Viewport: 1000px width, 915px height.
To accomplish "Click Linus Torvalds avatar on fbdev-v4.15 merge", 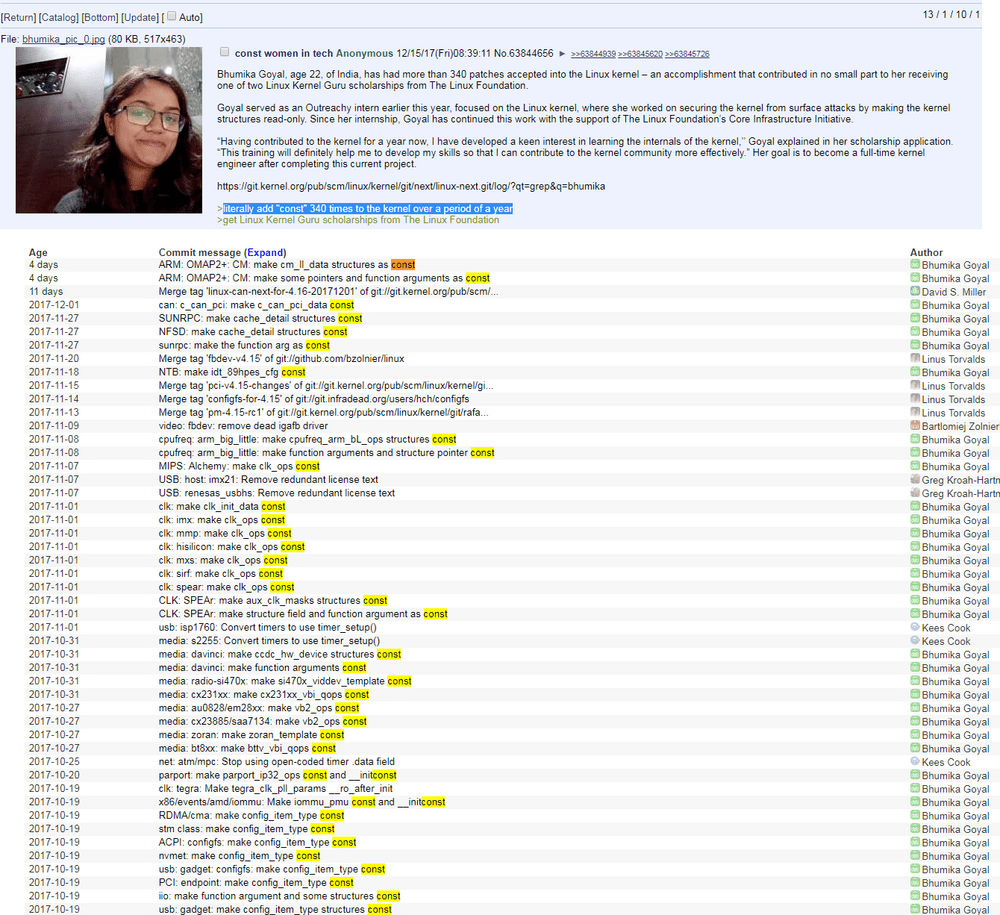I will pos(915,358).
